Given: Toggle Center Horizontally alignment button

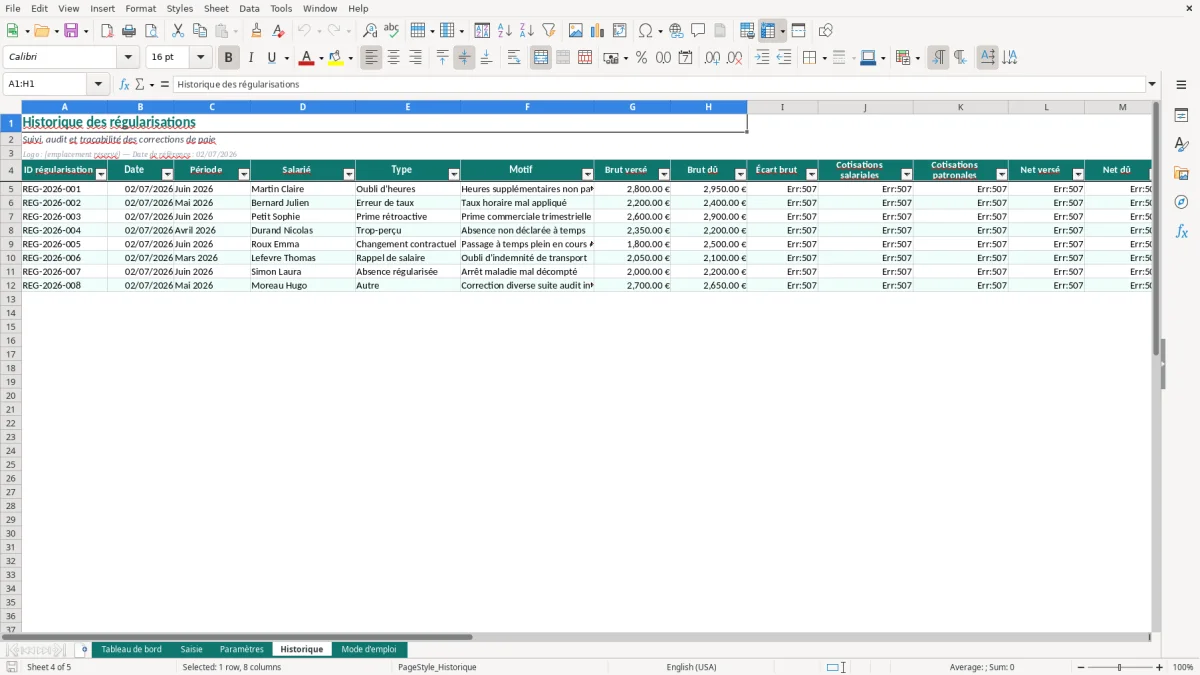Looking at the screenshot, I should click(x=394, y=58).
